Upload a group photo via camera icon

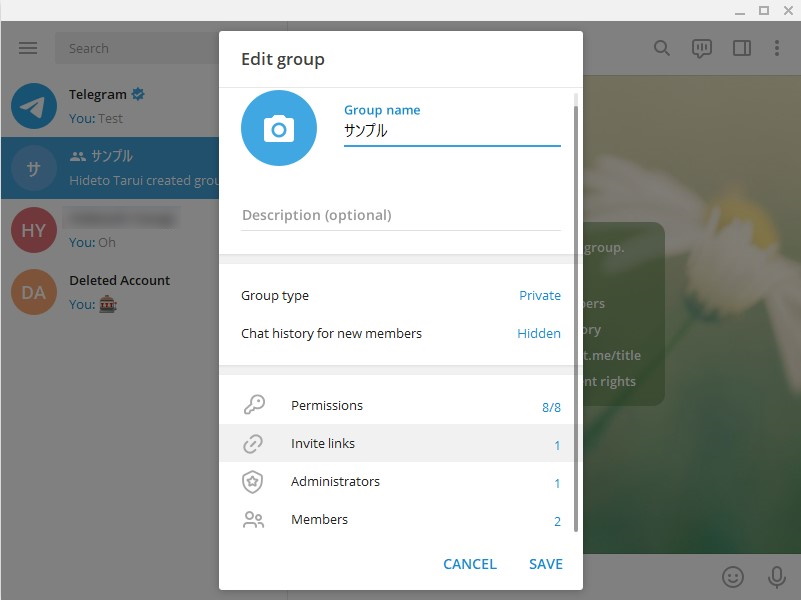click(278, 128)
